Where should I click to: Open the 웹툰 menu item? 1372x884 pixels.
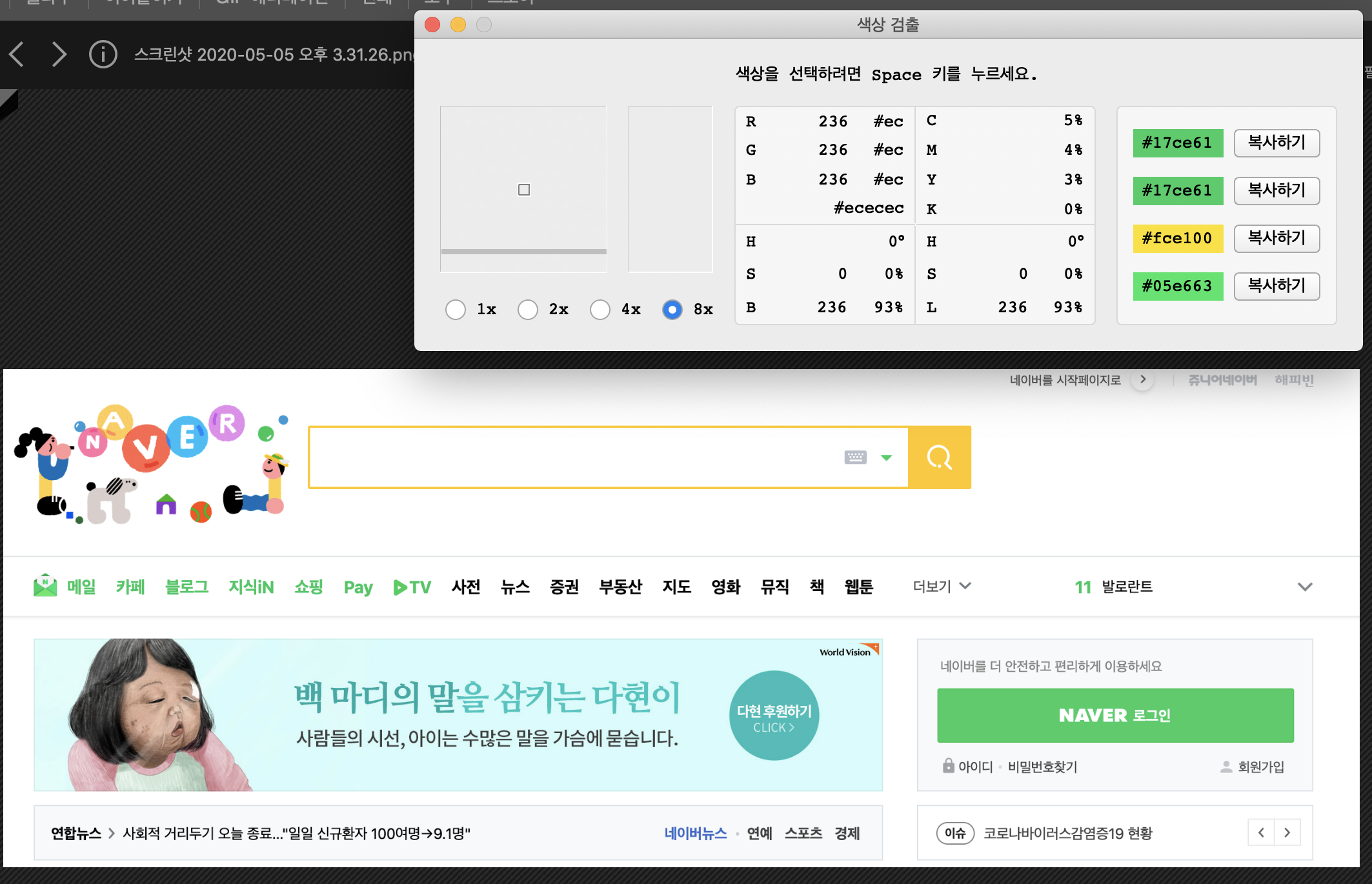pyautogui.click(x=858, y=586)
